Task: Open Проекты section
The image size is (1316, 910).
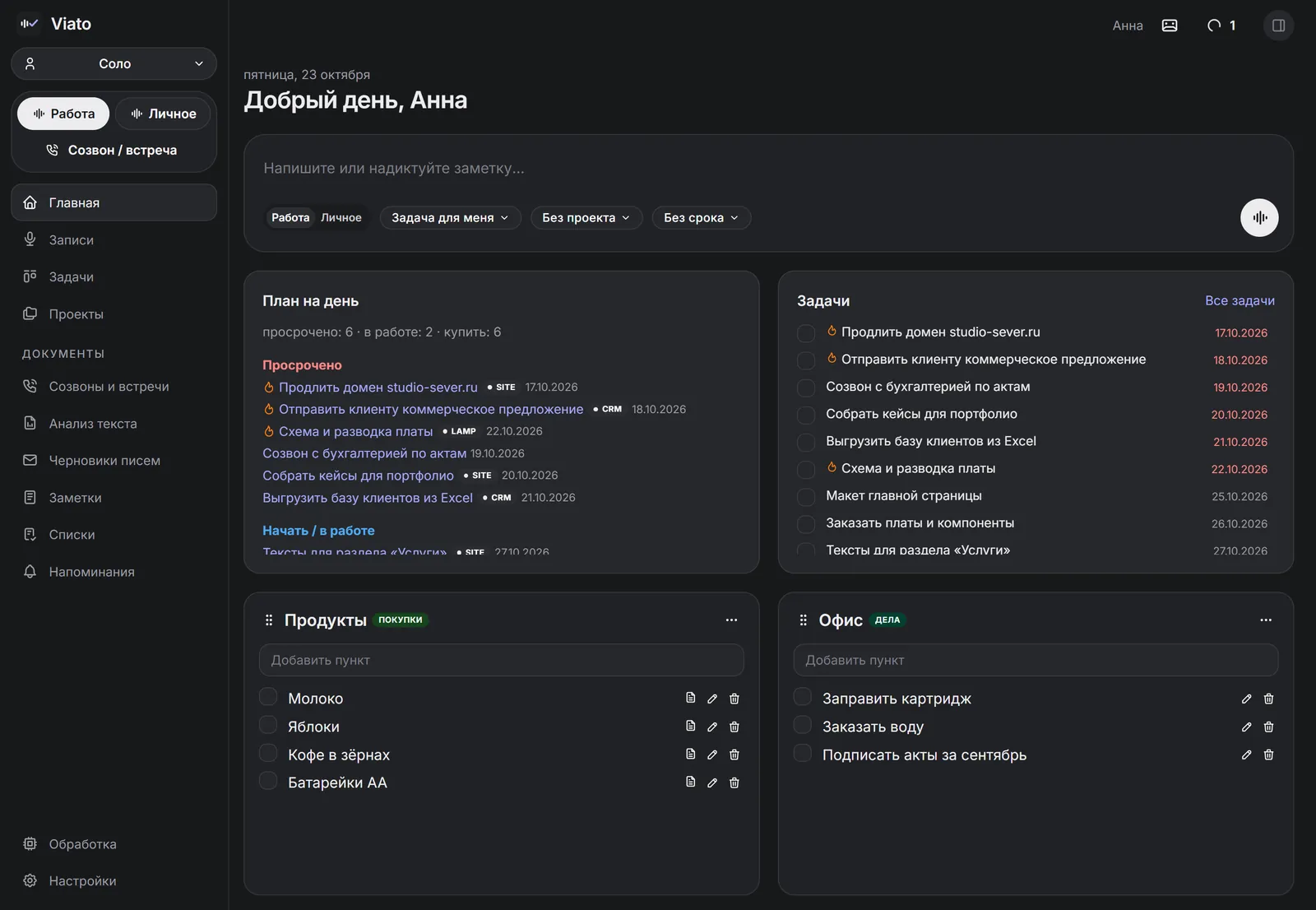Action: tap(114, 313)
